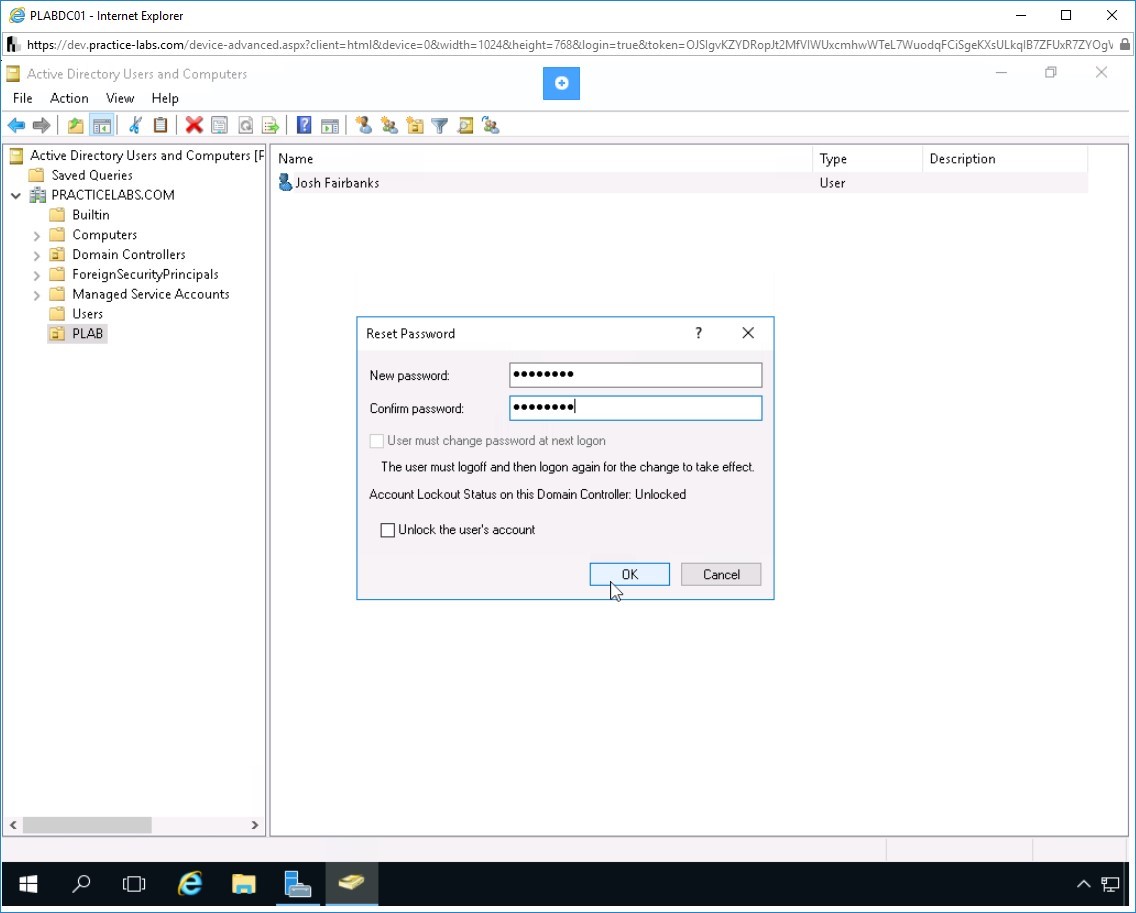
Task: Open the Help menu
Action: (x=164, y=98)
